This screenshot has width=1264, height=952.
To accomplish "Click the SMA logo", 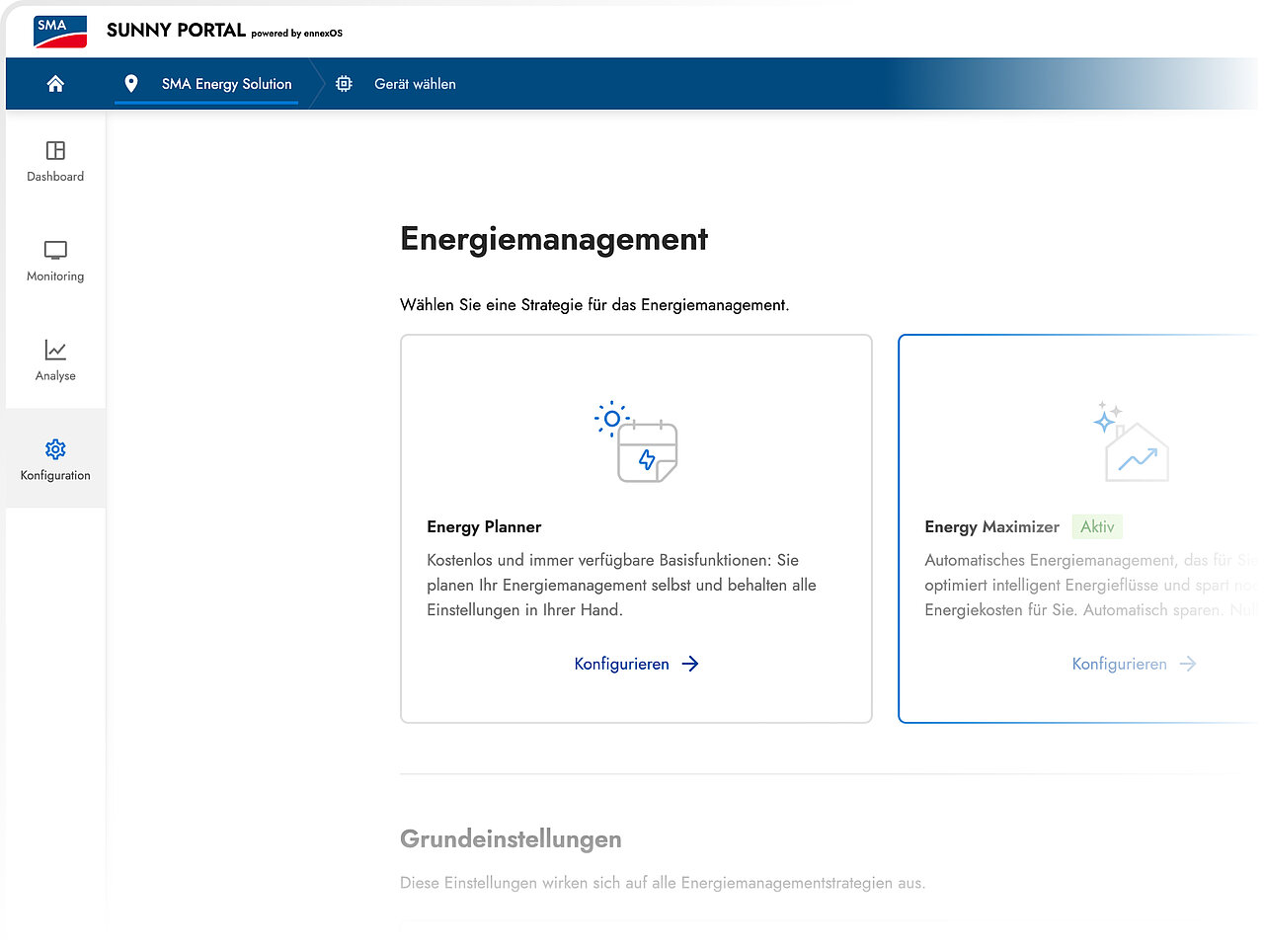I will [60, 32].
